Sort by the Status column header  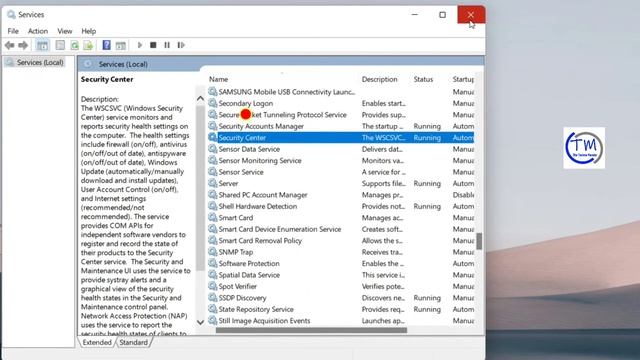(x=423, y=79)
